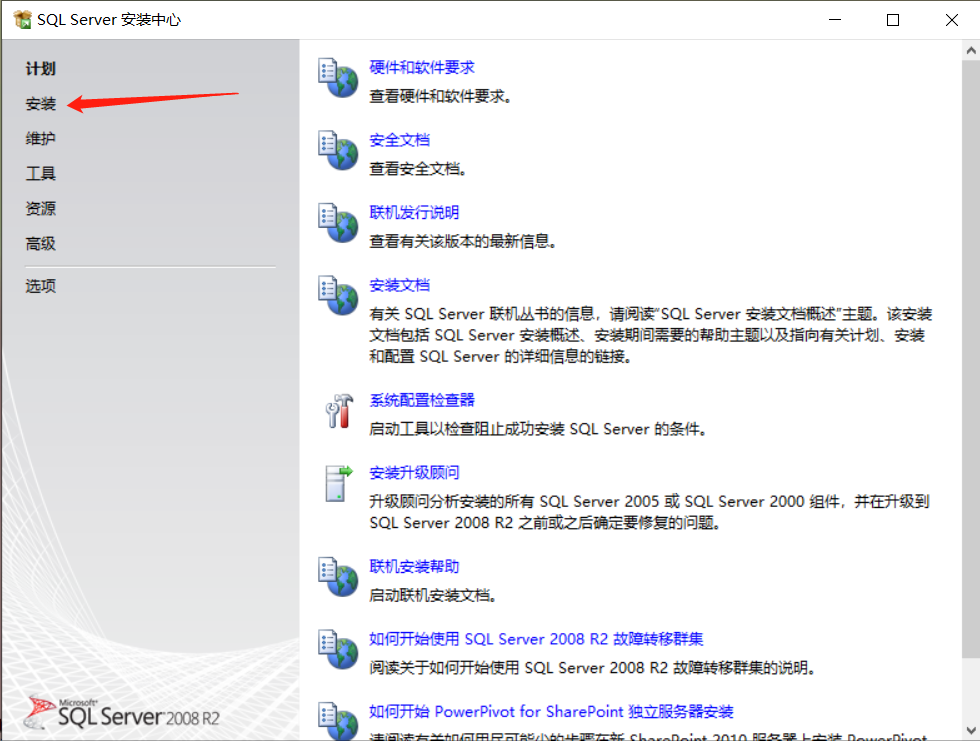The image size is (980, 741).
Task: Maximize the SQL Server 安装中心 window
Action: [893, 20]
